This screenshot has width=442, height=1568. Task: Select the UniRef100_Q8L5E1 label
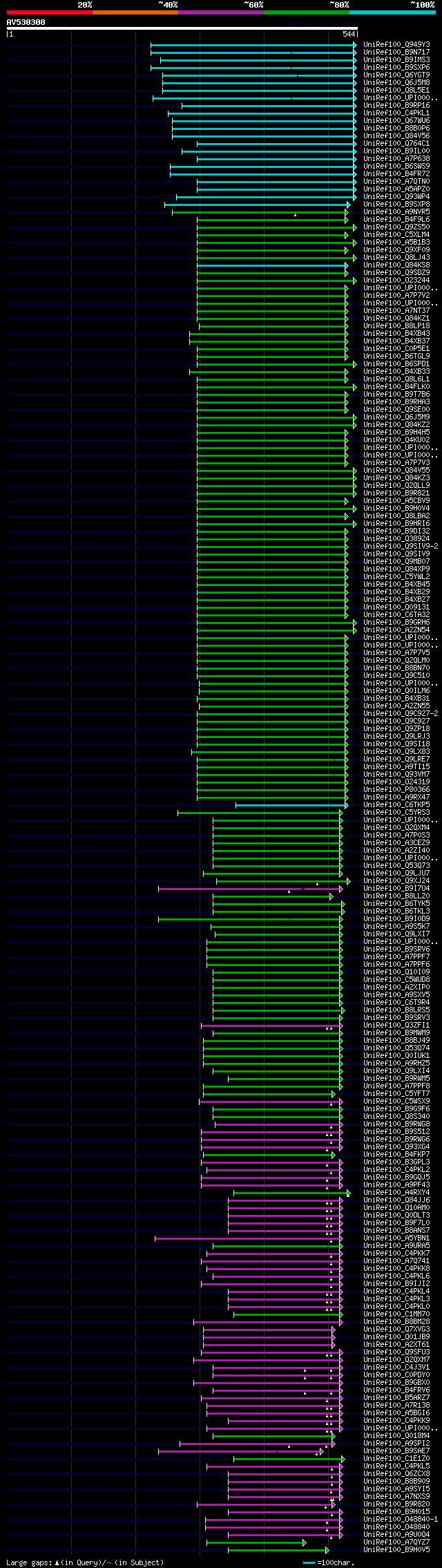click(396, 90)
